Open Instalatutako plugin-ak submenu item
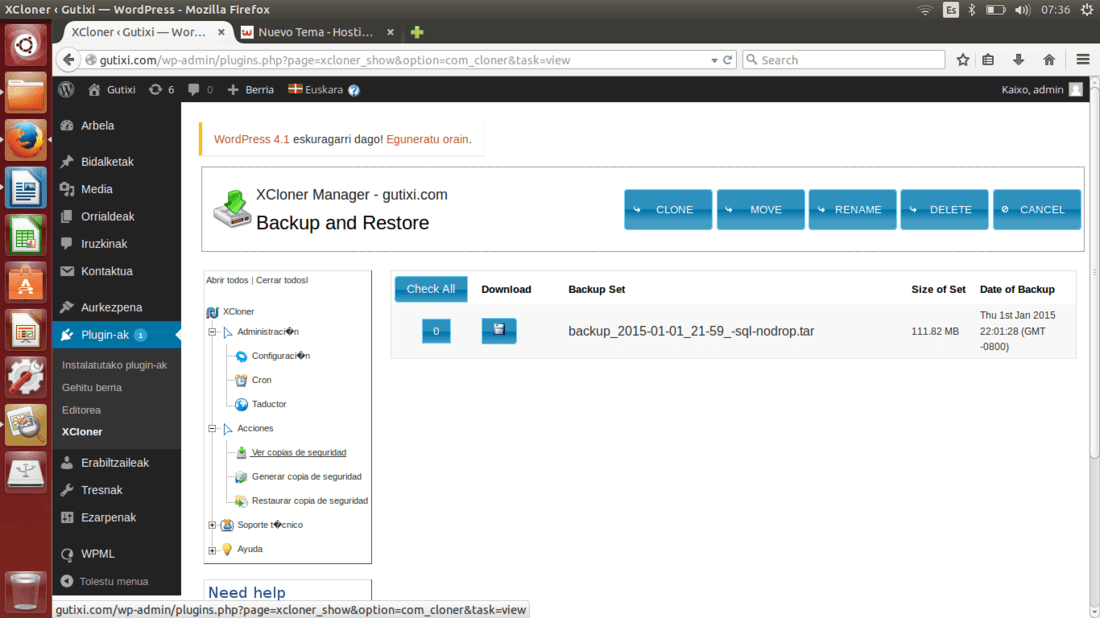This screenshot has width=1100, height=618. [x=114, y=365]
